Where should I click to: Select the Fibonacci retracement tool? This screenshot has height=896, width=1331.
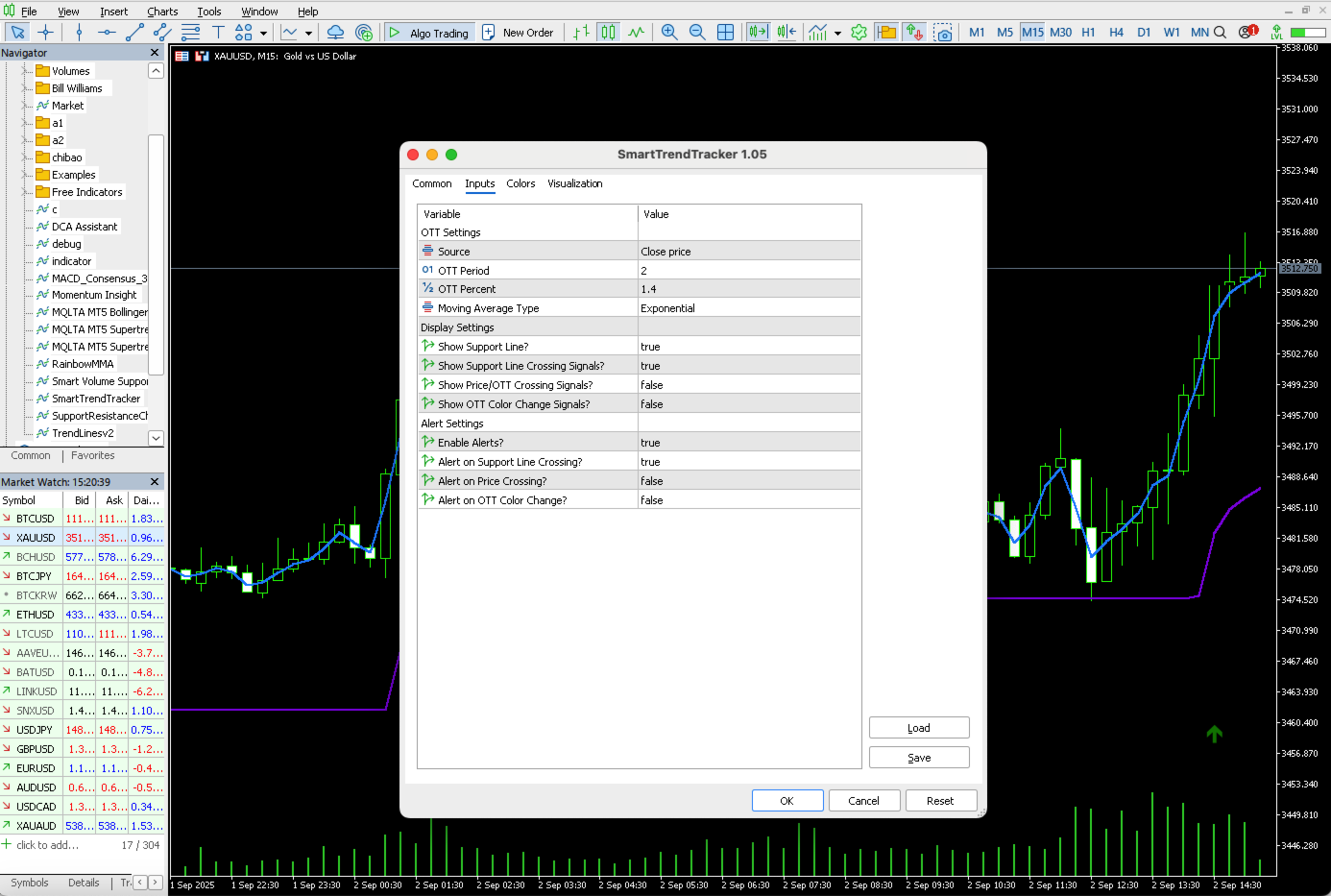[x=190, y=32]
